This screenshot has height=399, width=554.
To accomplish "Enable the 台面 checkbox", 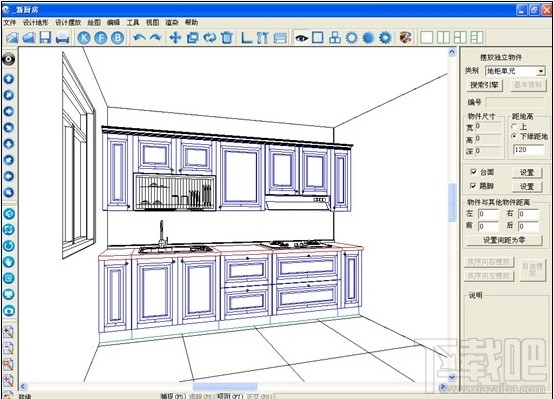I will pyautogui.click(x=473, y=172).
